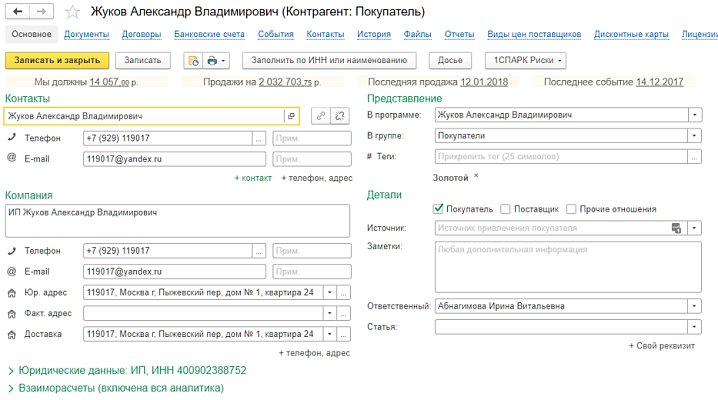Expand Юридические данные section
This screenshot has width=718, height=400.
click(x=10, y=370)
